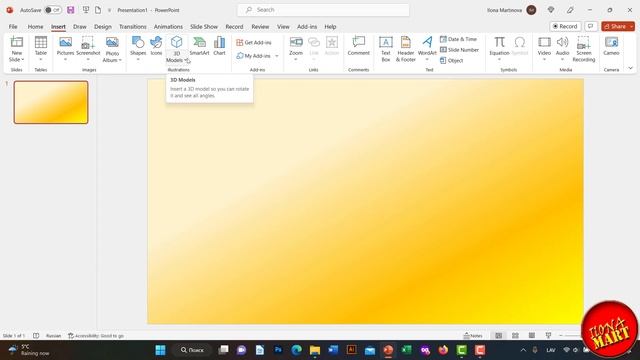Image resolution: width=640 pixels, height=360 pixels.
Task: Open Header & Footer settings
Action: pyautogui.click(x=406, y=49)
